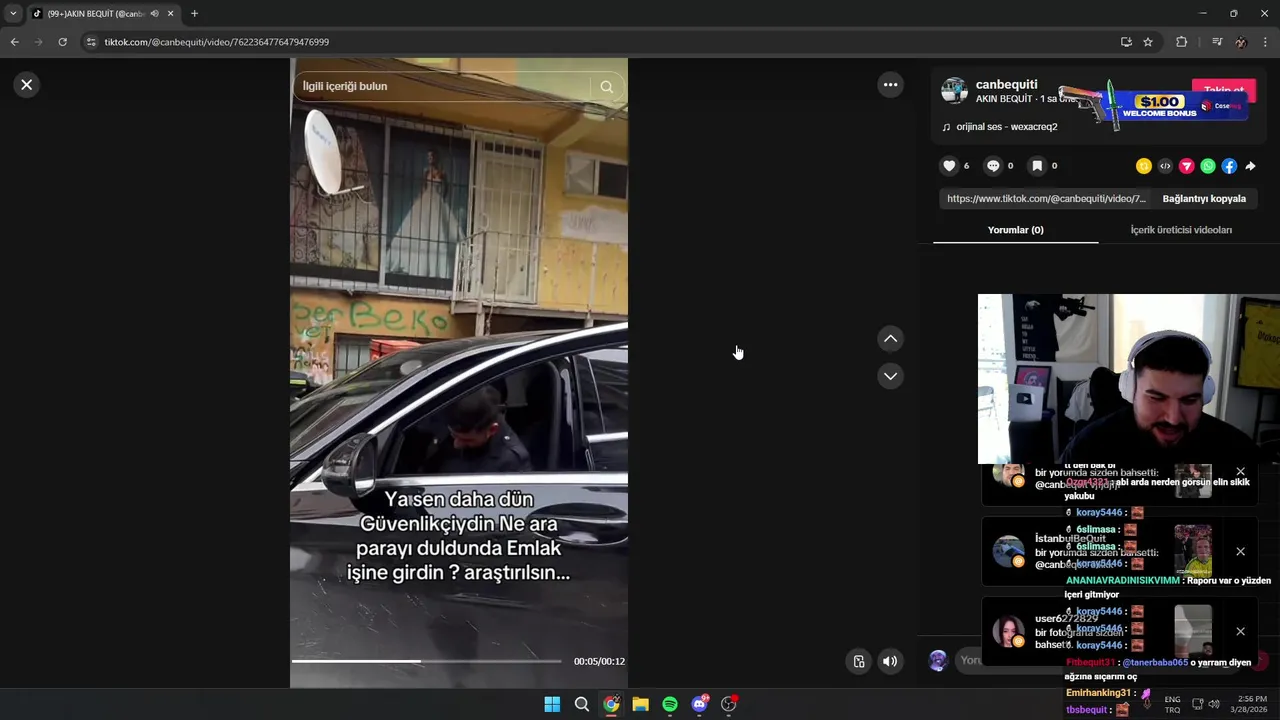The width and height of the screenshot is (1280, 720).
Task: Open Discord from the taskbar
Action: tap(700, 704)
